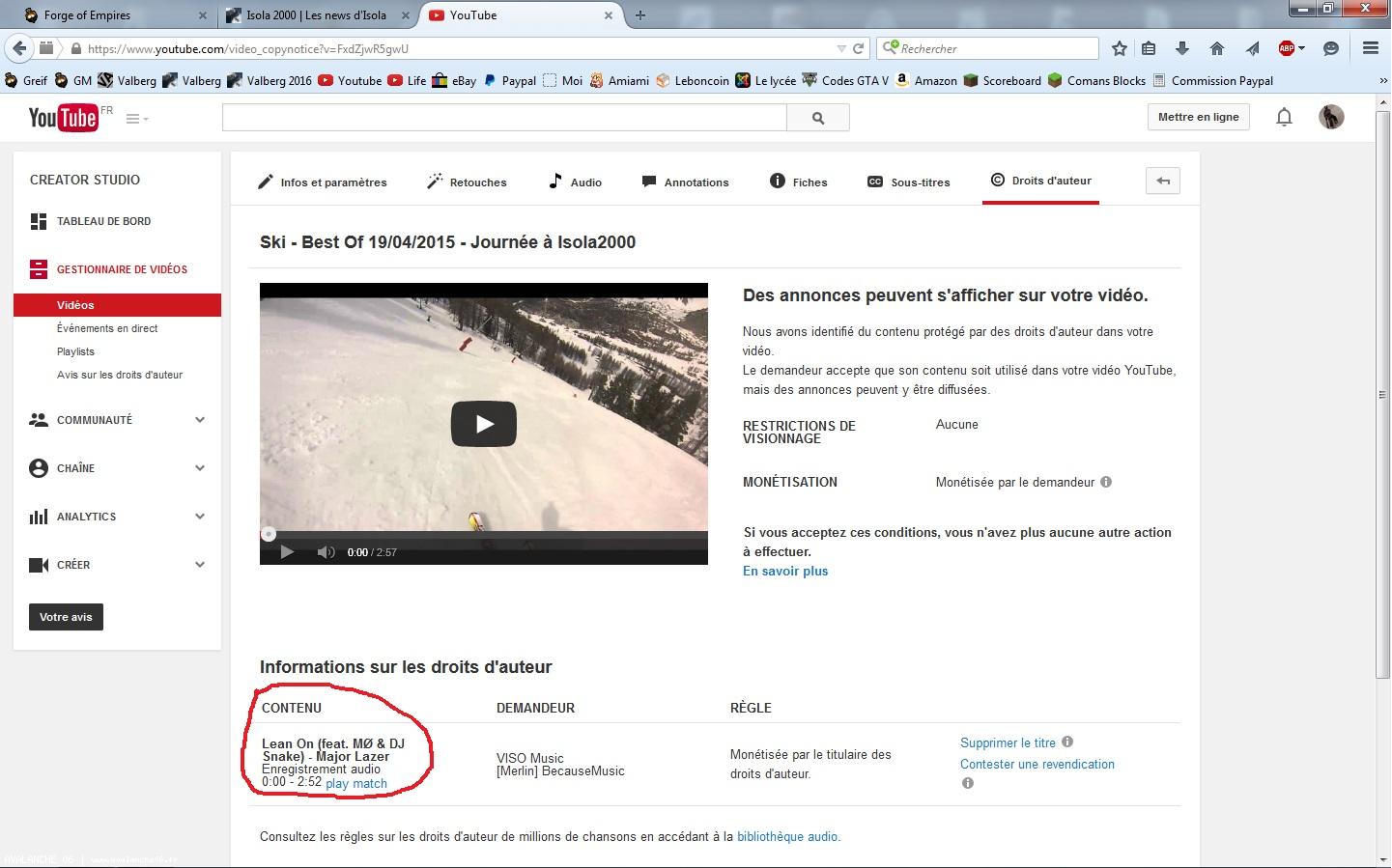
Task: Open the bookmarks list icon in toolbar
Action: pos(1149,48)
